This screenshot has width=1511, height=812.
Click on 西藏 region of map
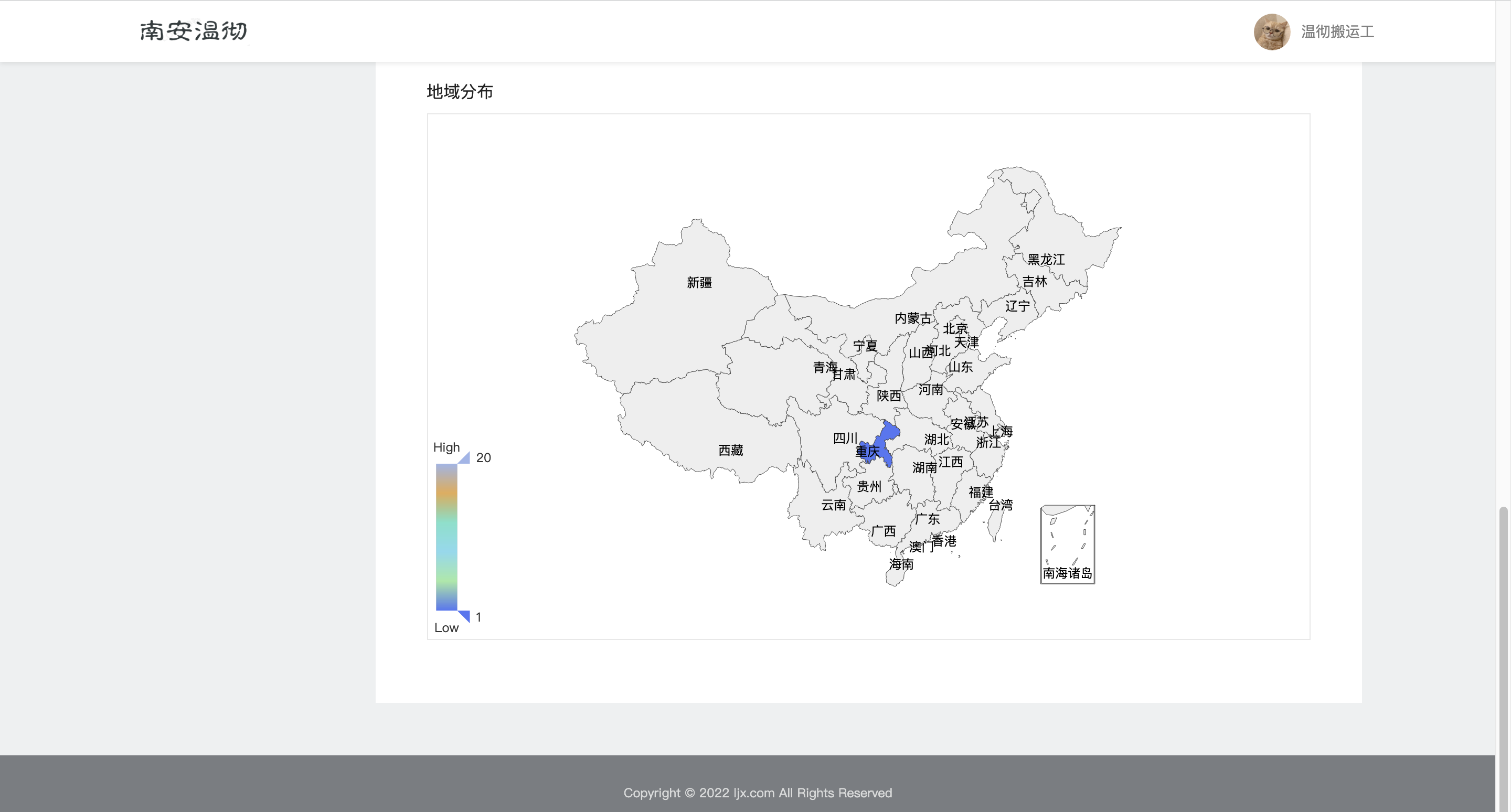coord(730,450)
